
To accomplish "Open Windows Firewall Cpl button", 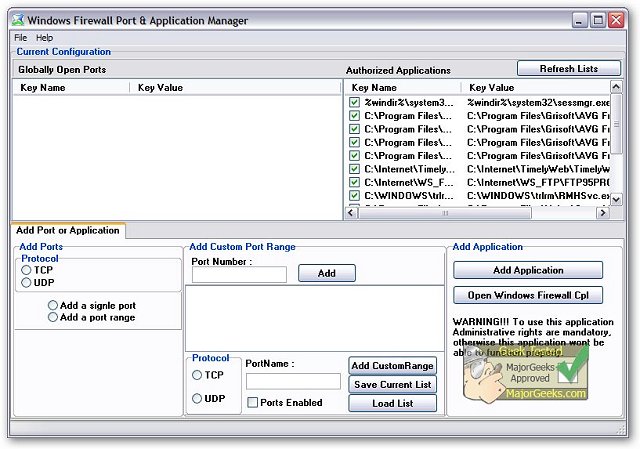I will 528,295.
